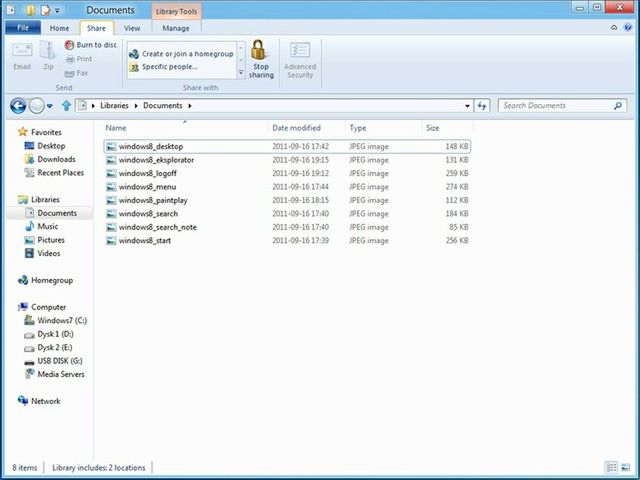Open the Manage ribbon tab
Screen dimensions: 640x480
(176, 28)
